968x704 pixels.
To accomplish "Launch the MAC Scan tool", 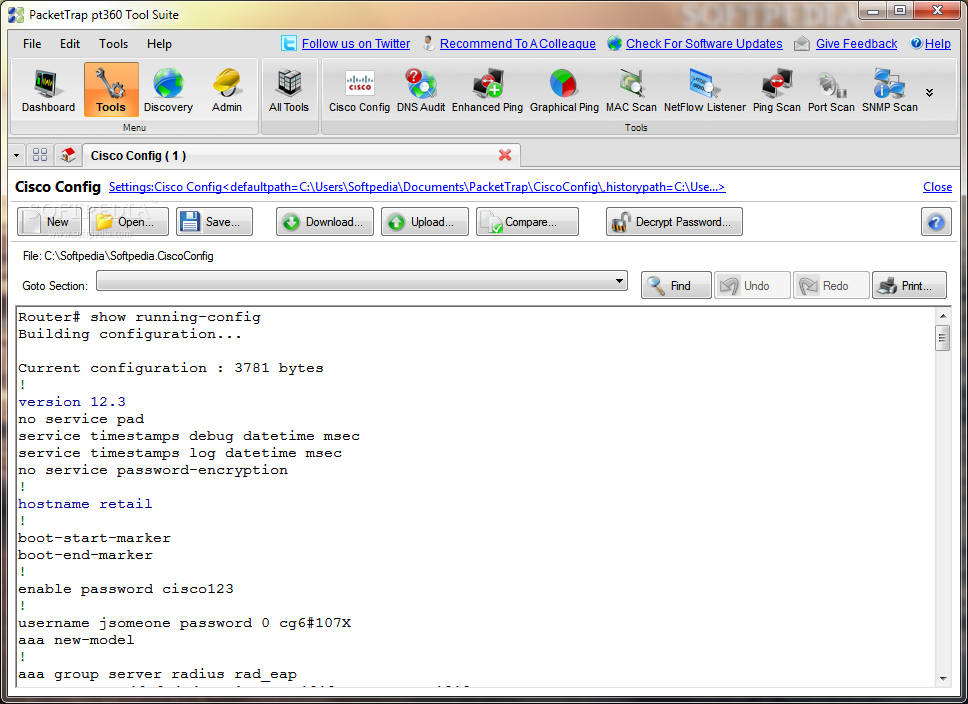I will (x=631, y=90).
